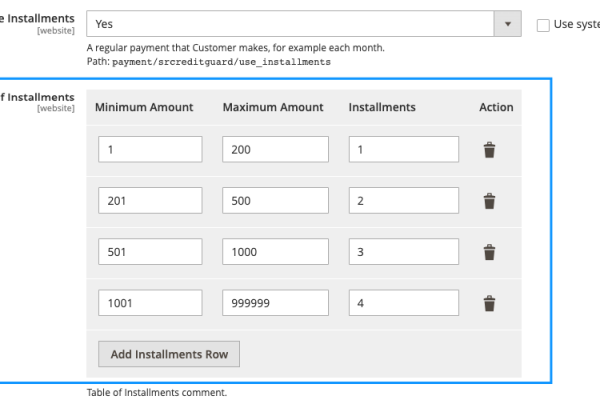The image size is (600, 400).
Task: Select the Installments field in the first row
Action: pos(404,149)
